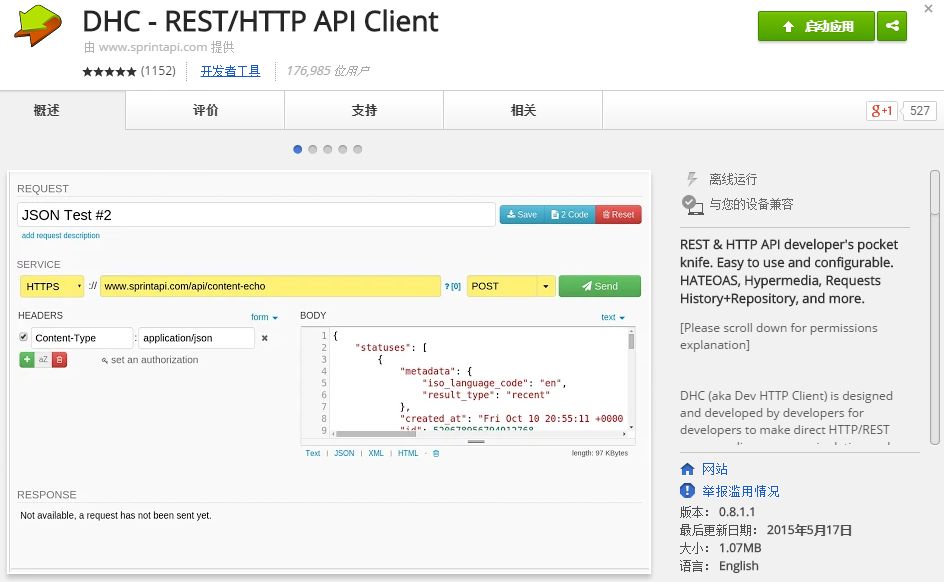Click the 527 +1 count bubble
944x582 pixels.
coord(919,111)
